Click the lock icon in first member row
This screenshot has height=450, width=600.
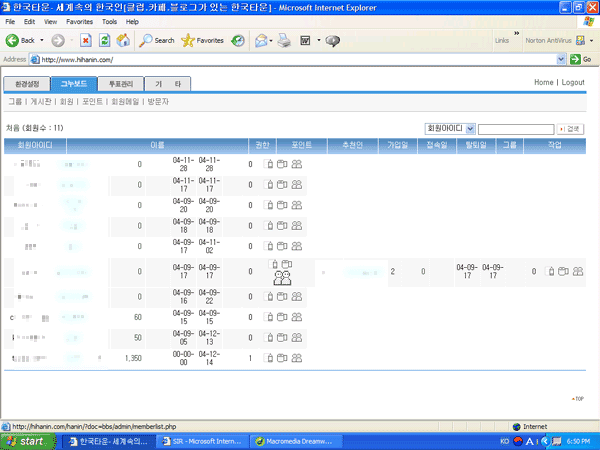[x=268, y=164]
